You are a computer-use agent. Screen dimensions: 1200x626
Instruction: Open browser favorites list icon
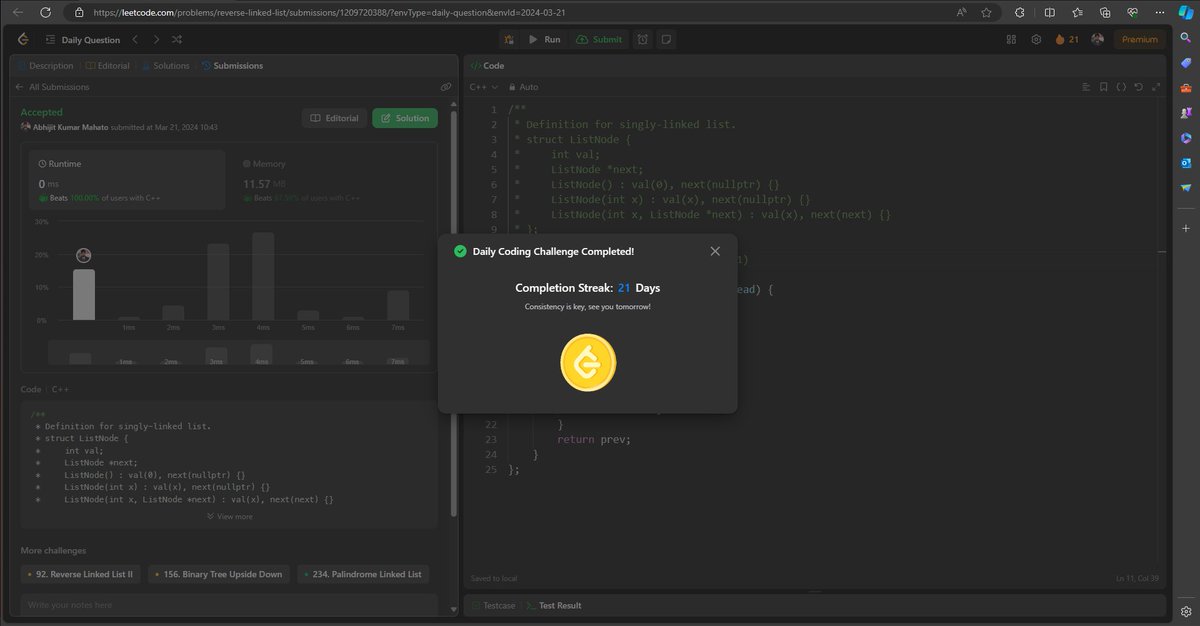1077,12
